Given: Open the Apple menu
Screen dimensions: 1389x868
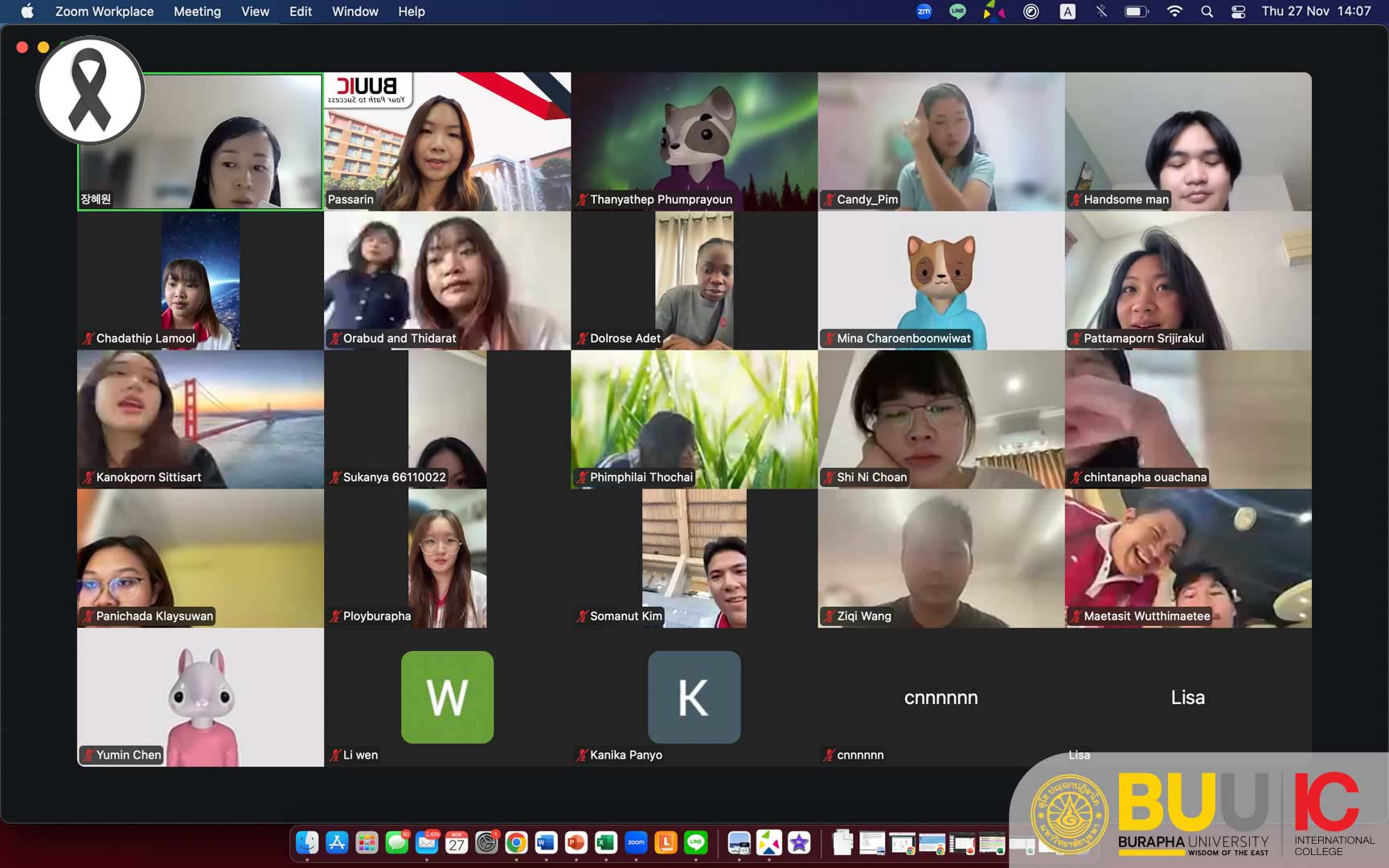Looking at the screenshot, I should (x=27, y=11).
